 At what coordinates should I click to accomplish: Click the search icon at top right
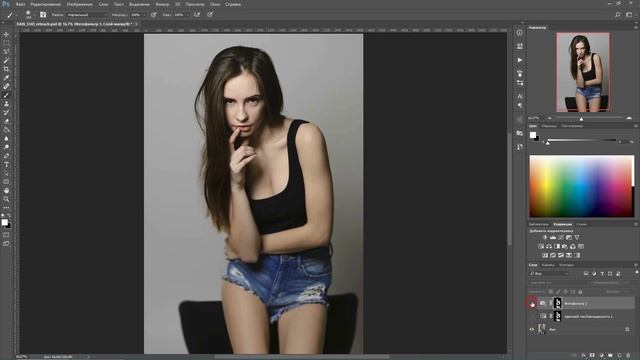pyautogui.click(x=618, y=15)
